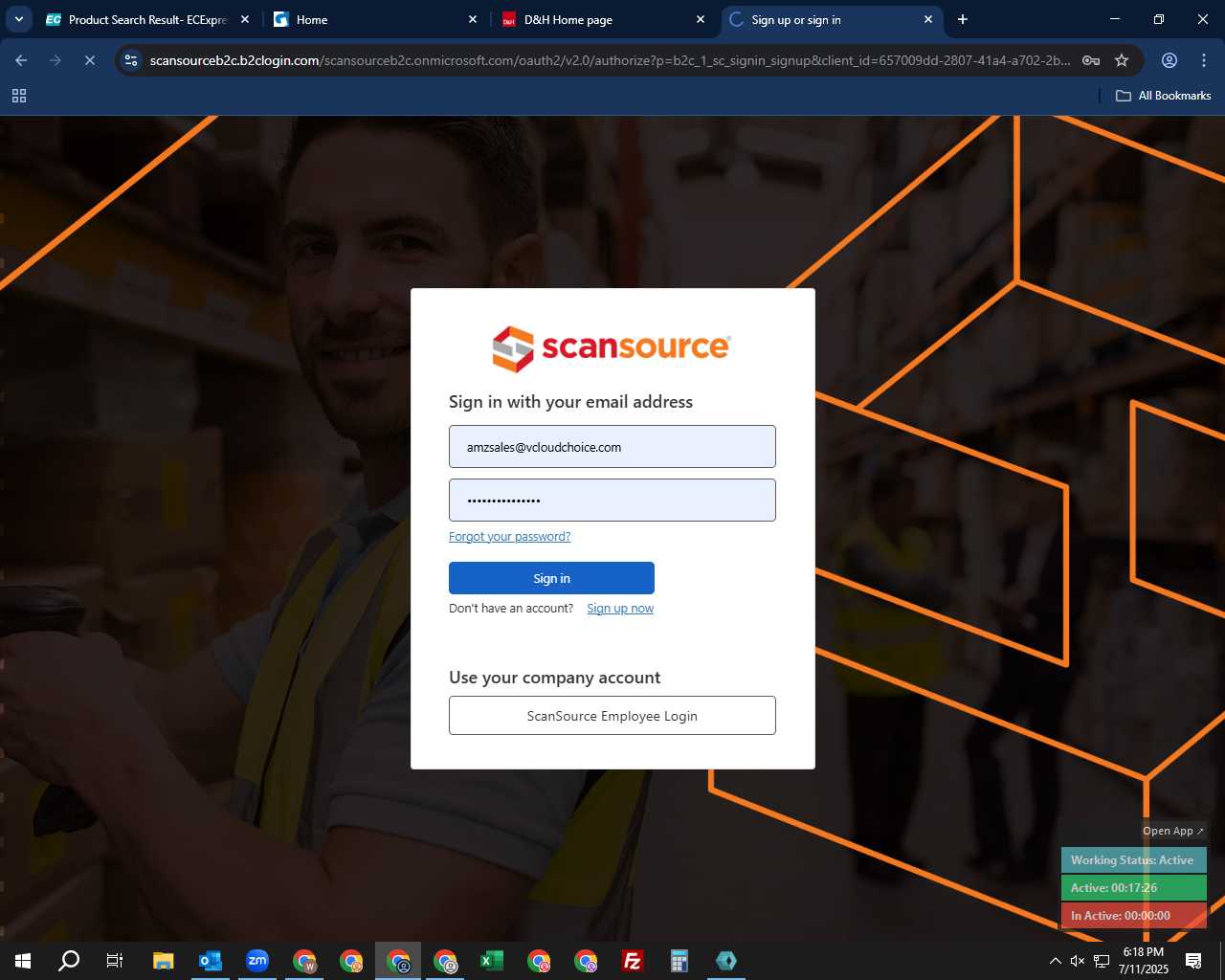Click the Active: 00:17:26 timer

point(1133,888)
